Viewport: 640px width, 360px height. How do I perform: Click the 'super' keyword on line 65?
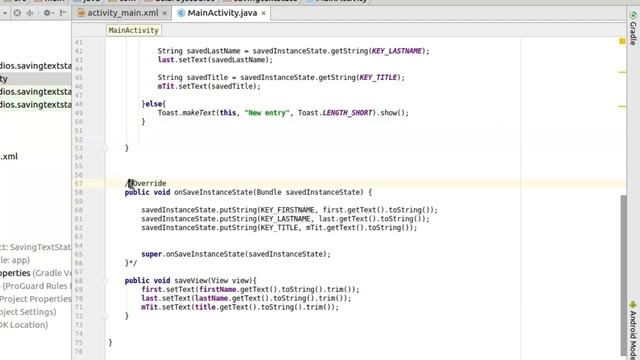pos(151,254)
